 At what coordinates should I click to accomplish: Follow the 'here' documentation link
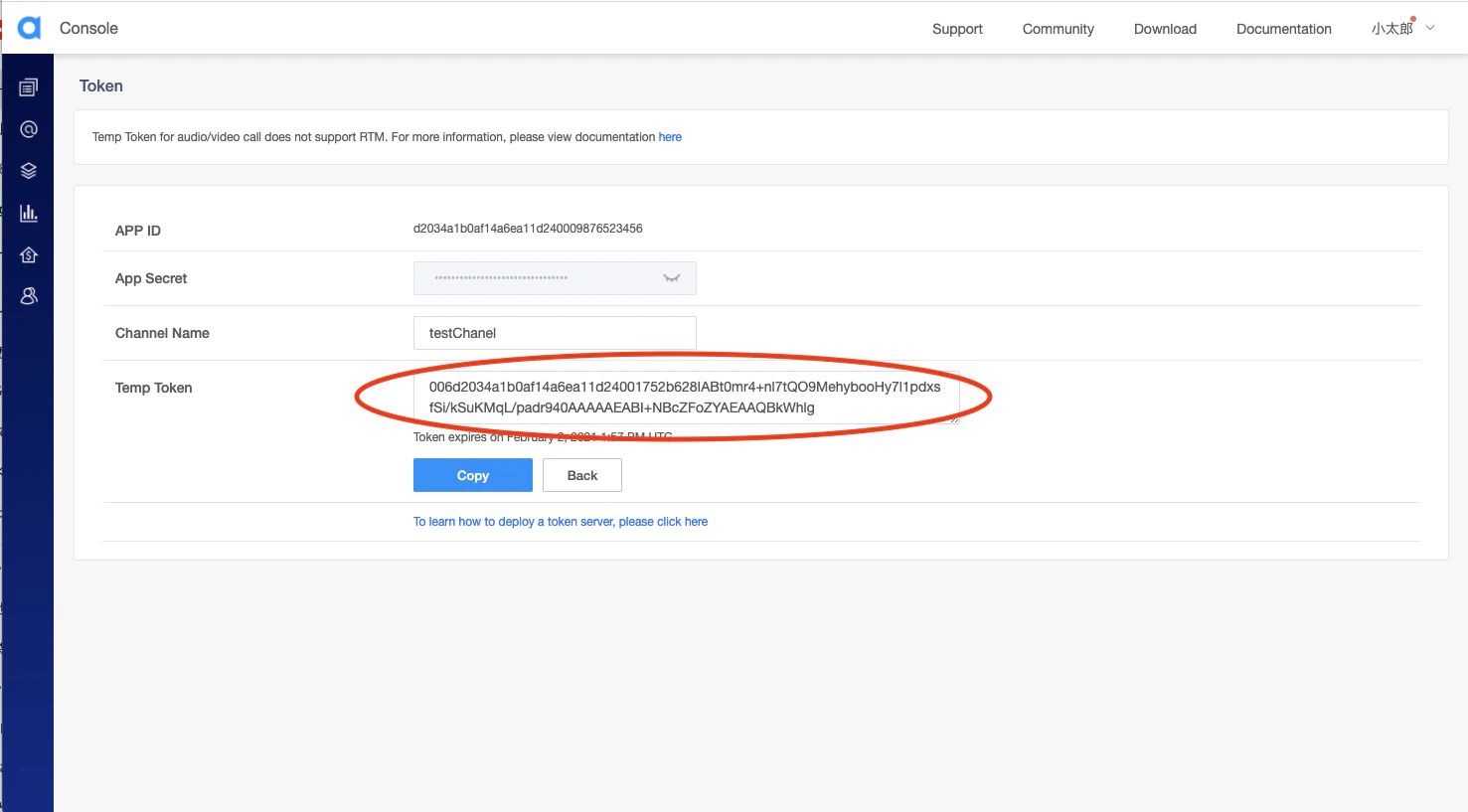(670, 137)
